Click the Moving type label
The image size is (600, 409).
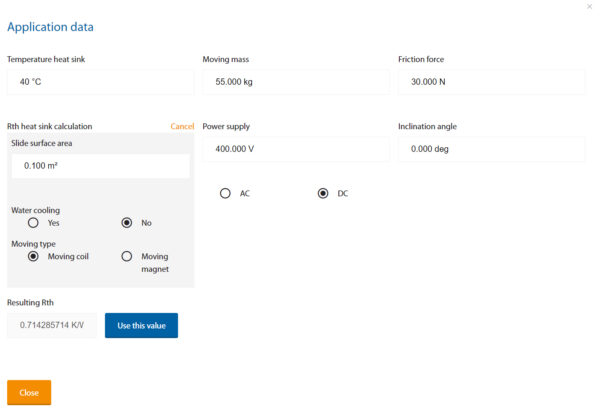click(x=35, y=243)
